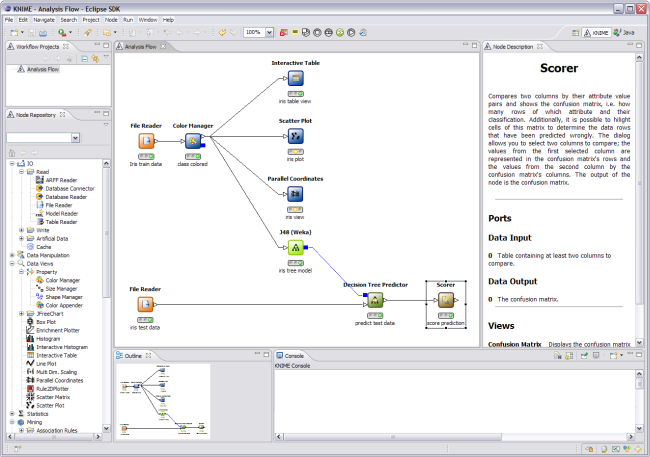Select the iris train data File Reader node
The width and height of the screenshot is (650, 457).
click(146, 142)
